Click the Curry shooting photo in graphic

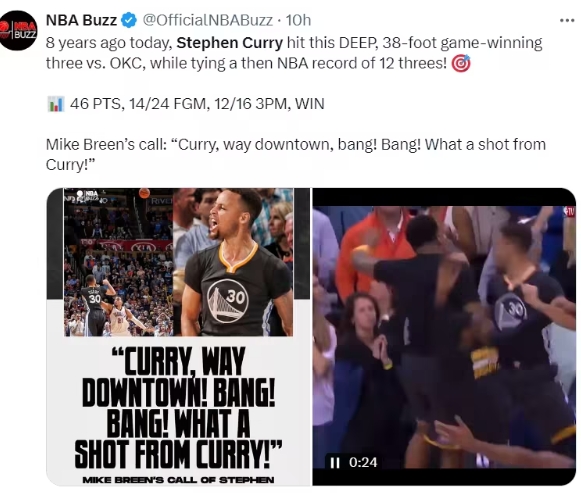point(119,262)
